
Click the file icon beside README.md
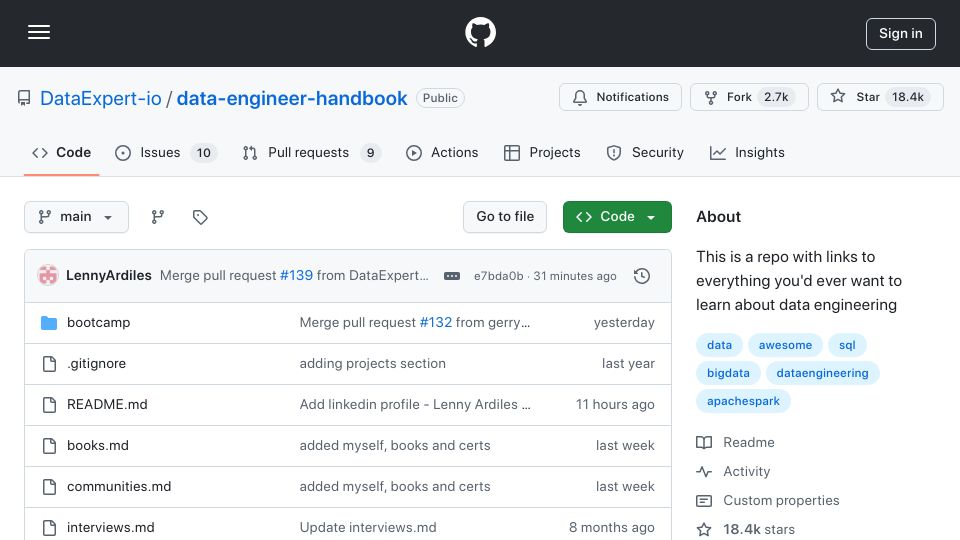click(49, 405)
